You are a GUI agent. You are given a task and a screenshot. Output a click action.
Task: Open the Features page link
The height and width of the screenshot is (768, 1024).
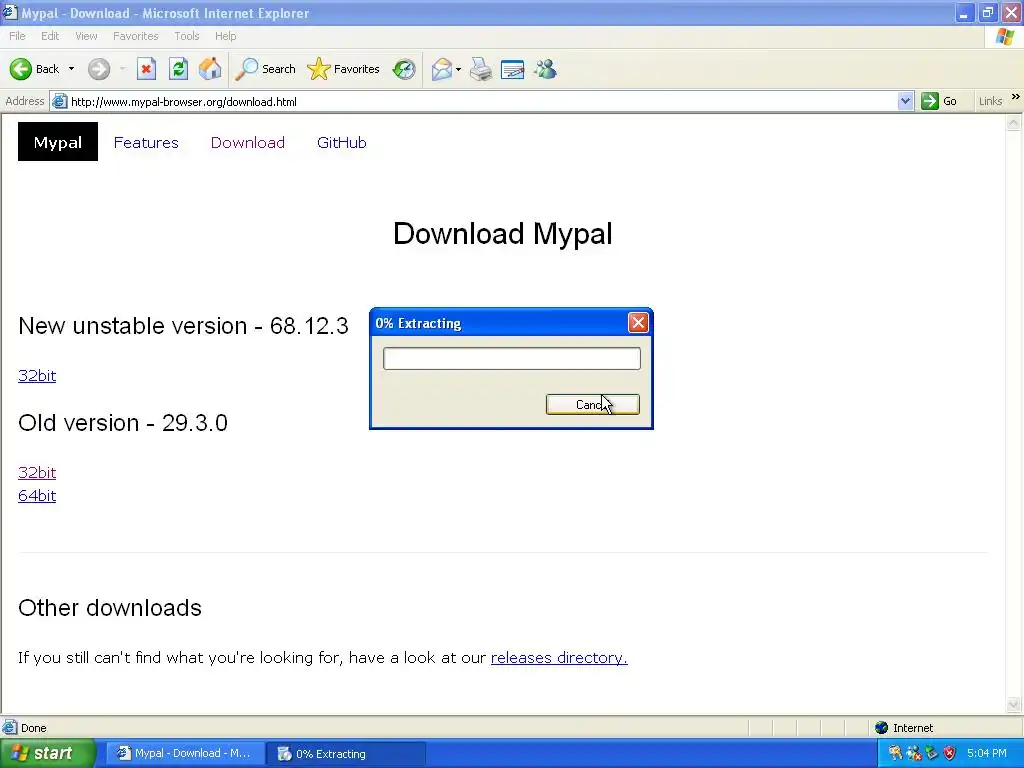tap(146, 142)
